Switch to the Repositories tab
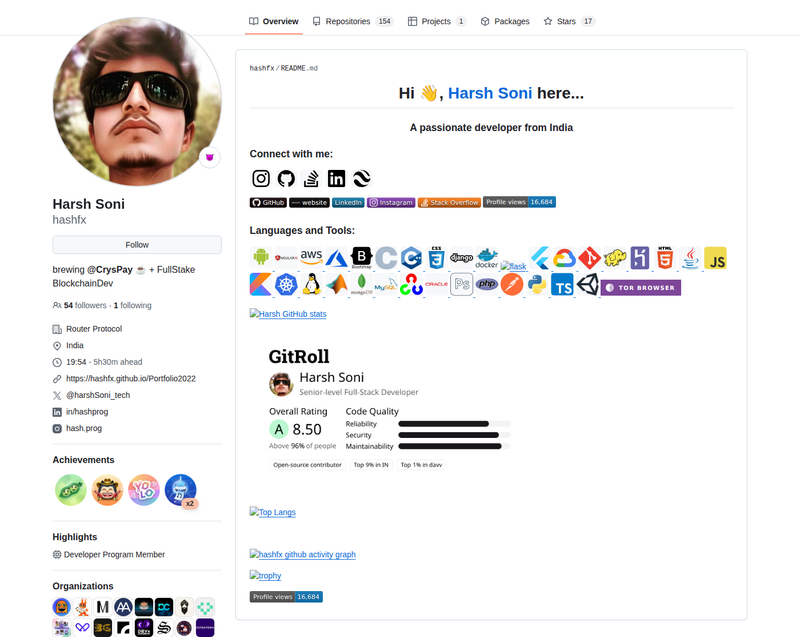This screenshot has height=637, width=800. [353, 21]
